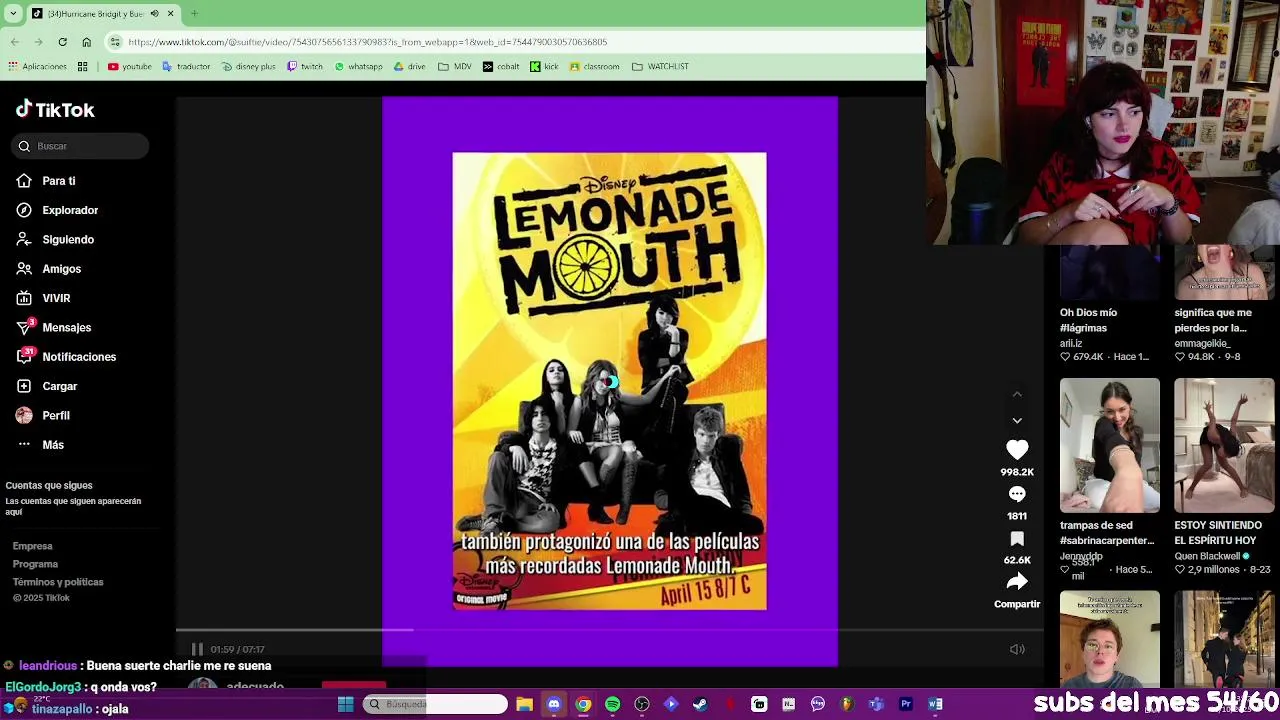Open the Programa footer link
Viewport: 1280px width, 720px height.
[36, 564]
